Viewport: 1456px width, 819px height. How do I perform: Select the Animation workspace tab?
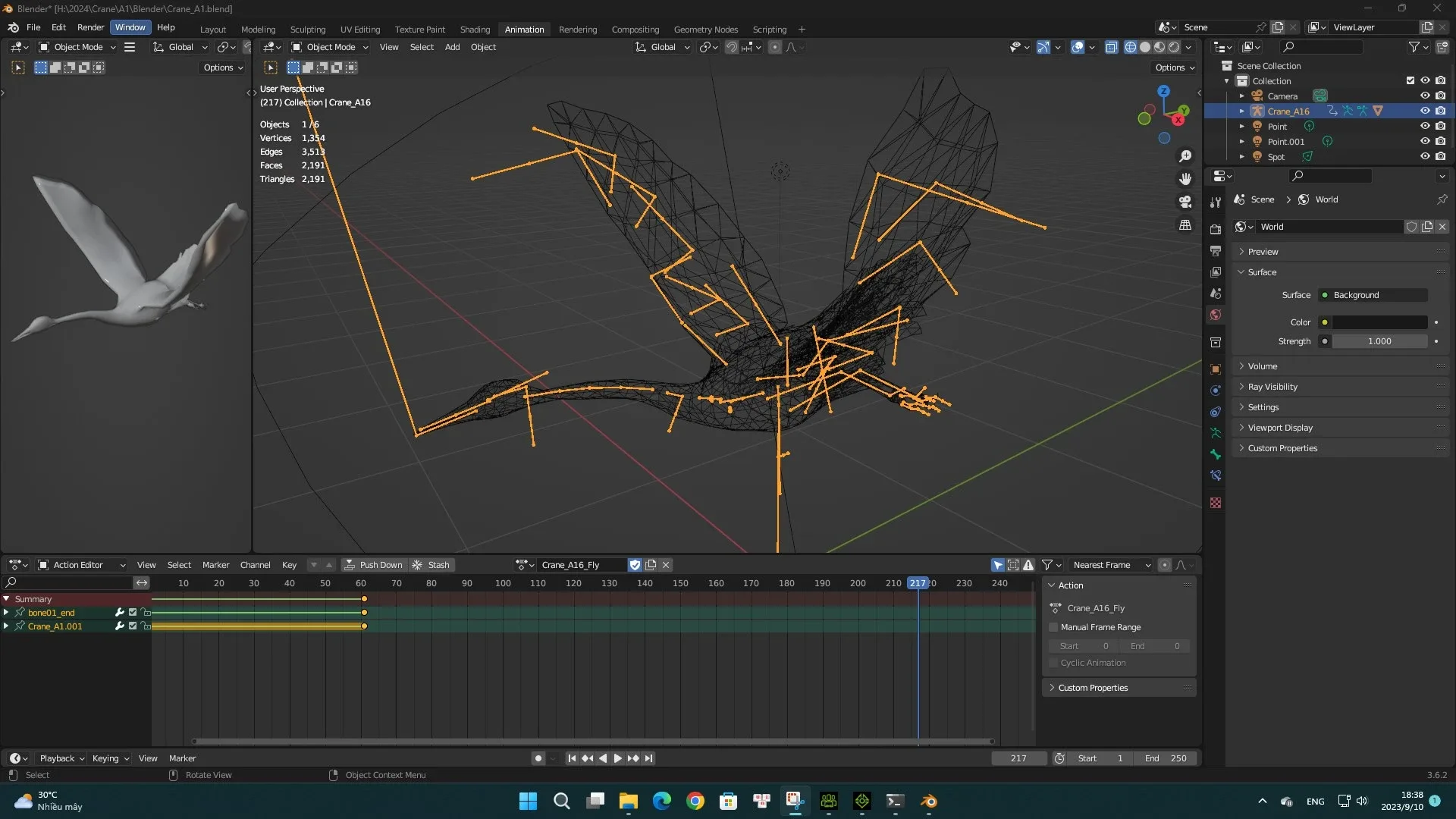(x=523, y=28)
